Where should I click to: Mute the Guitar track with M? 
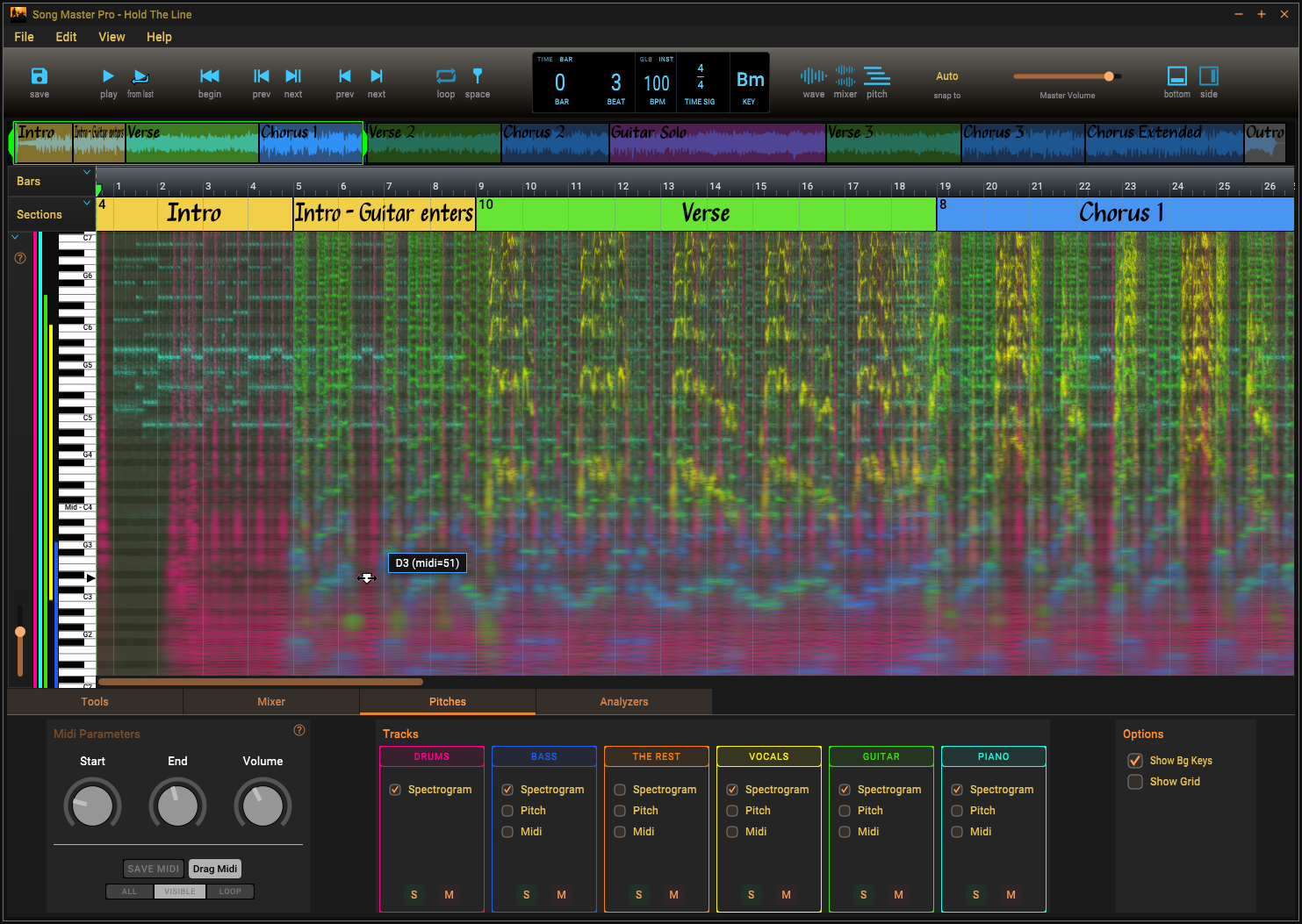[898, 895]
